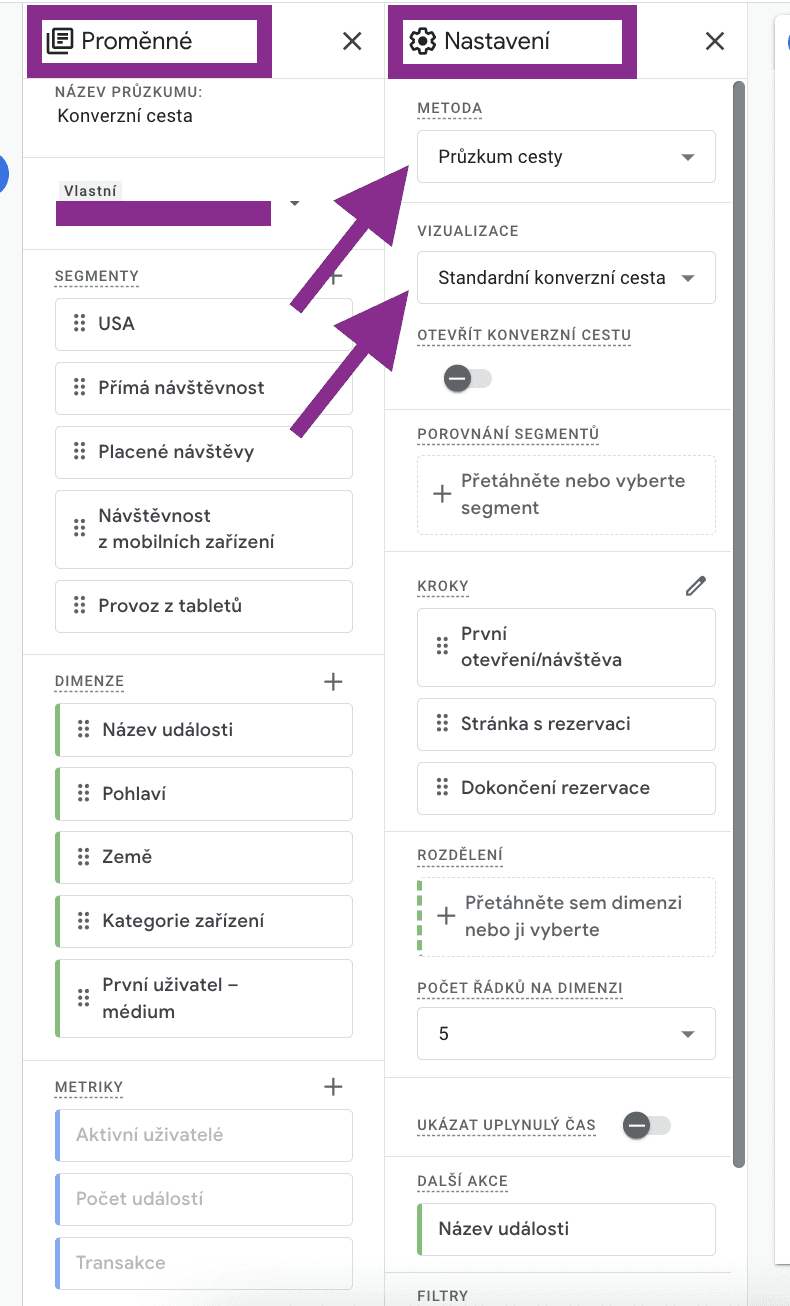Click the plus icon to add a metric
790x1306 pixels.
coord(334,1087)
